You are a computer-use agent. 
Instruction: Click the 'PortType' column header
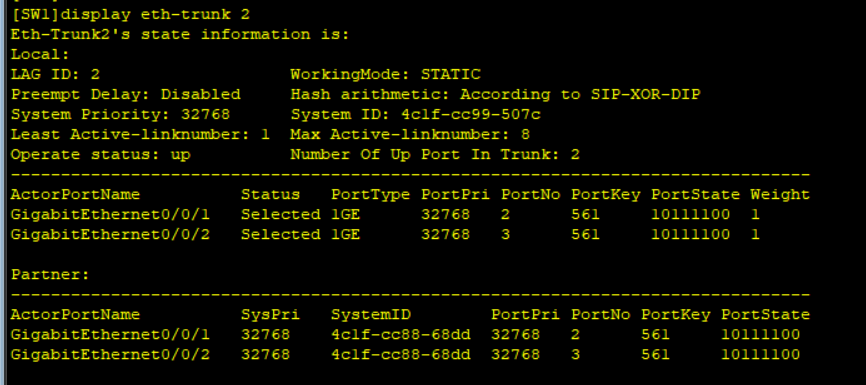371,194
